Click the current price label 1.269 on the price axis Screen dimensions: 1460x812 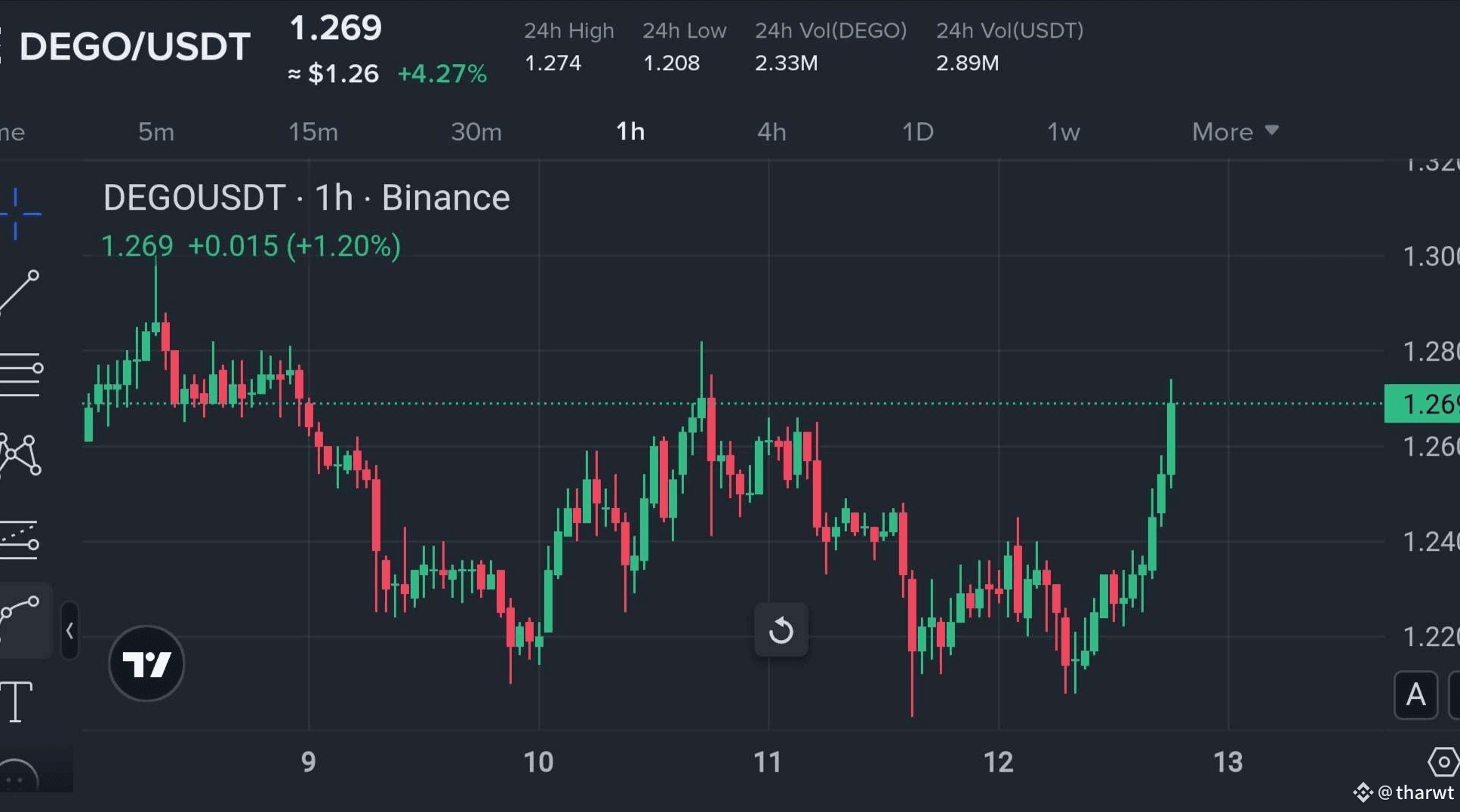pyautogui.click(x=1422, y=404)
